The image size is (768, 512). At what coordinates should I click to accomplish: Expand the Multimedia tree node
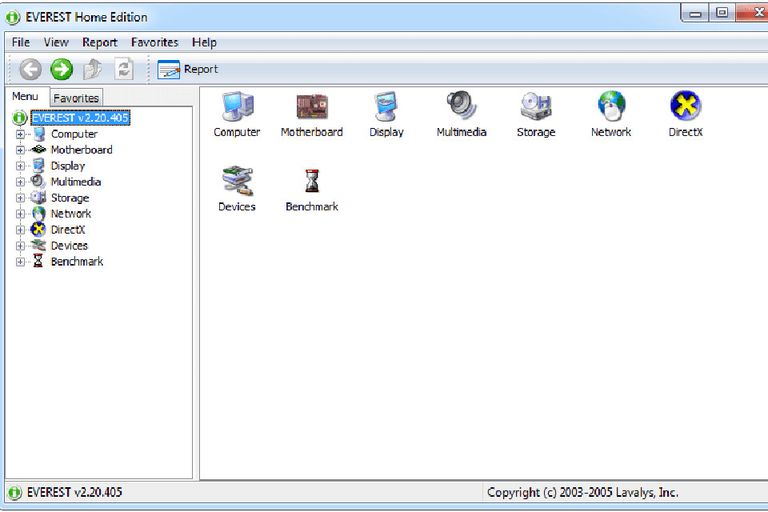coord(20,182)
